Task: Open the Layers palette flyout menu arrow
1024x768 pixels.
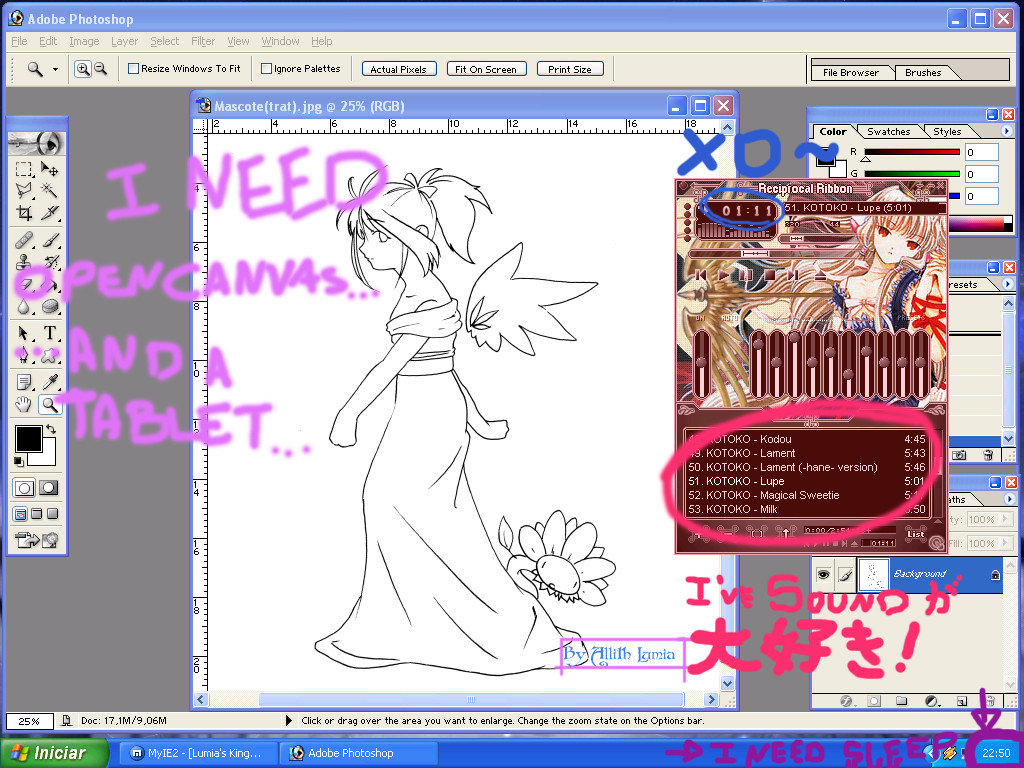Action: 1009,499
